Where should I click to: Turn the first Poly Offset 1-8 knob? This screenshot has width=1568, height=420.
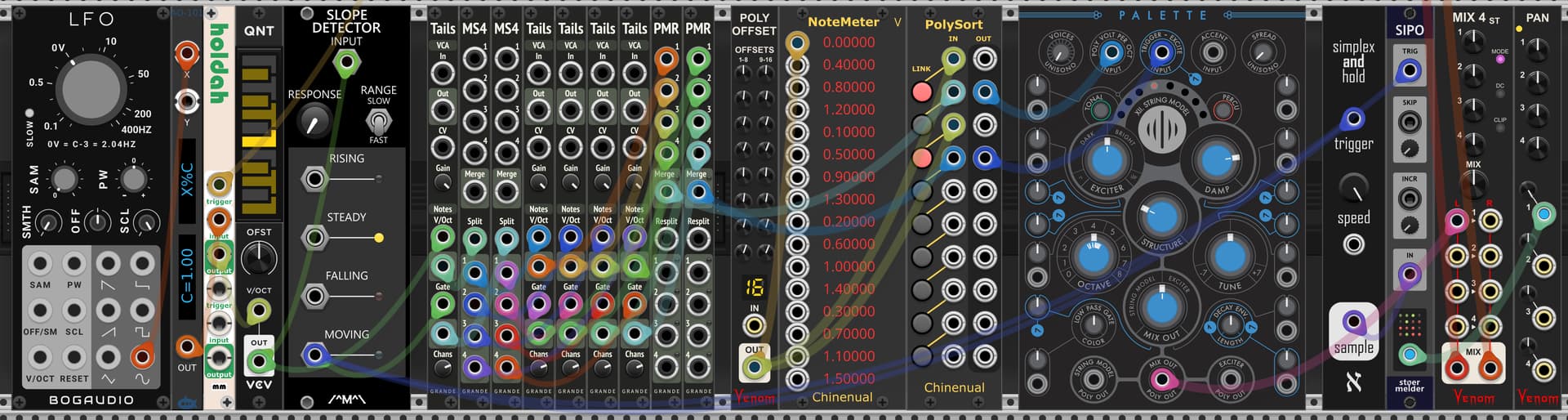tap(742, 73)
